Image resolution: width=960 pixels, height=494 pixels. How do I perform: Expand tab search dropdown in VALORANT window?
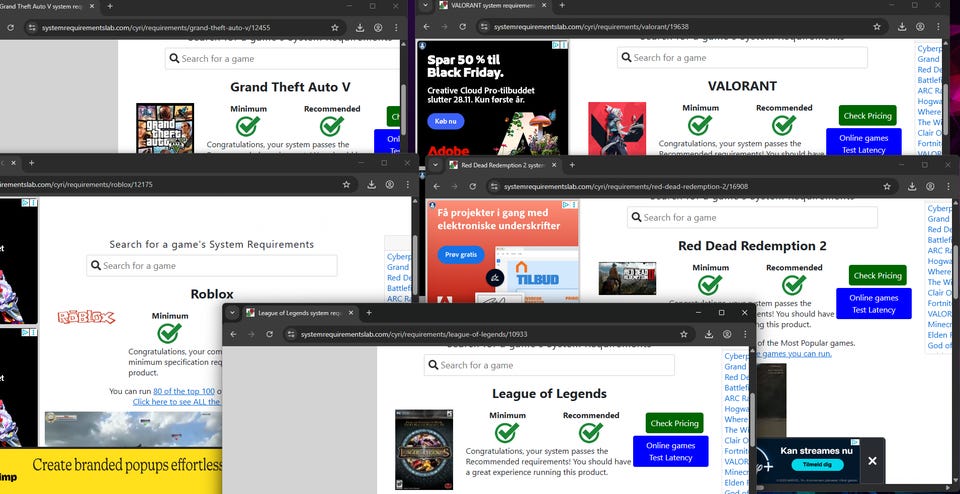pyautogui.click(x=426, y=6)
